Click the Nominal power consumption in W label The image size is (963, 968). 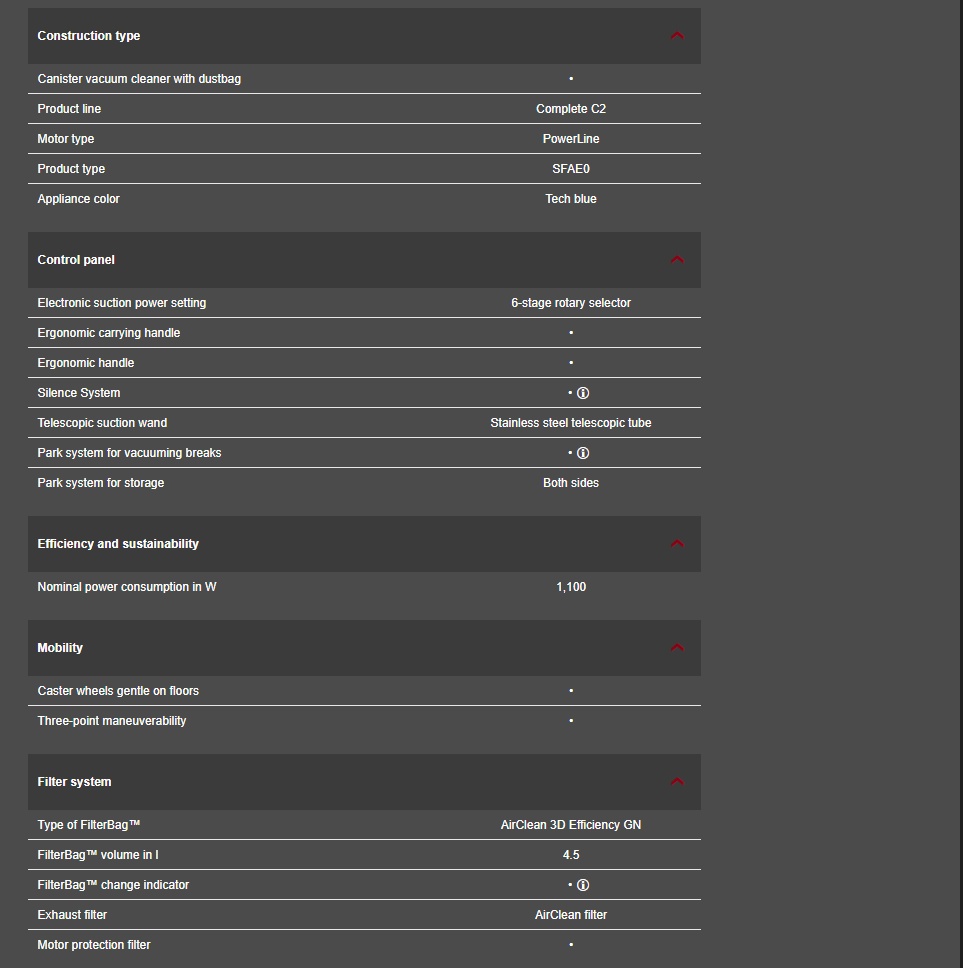click(127, 587)
